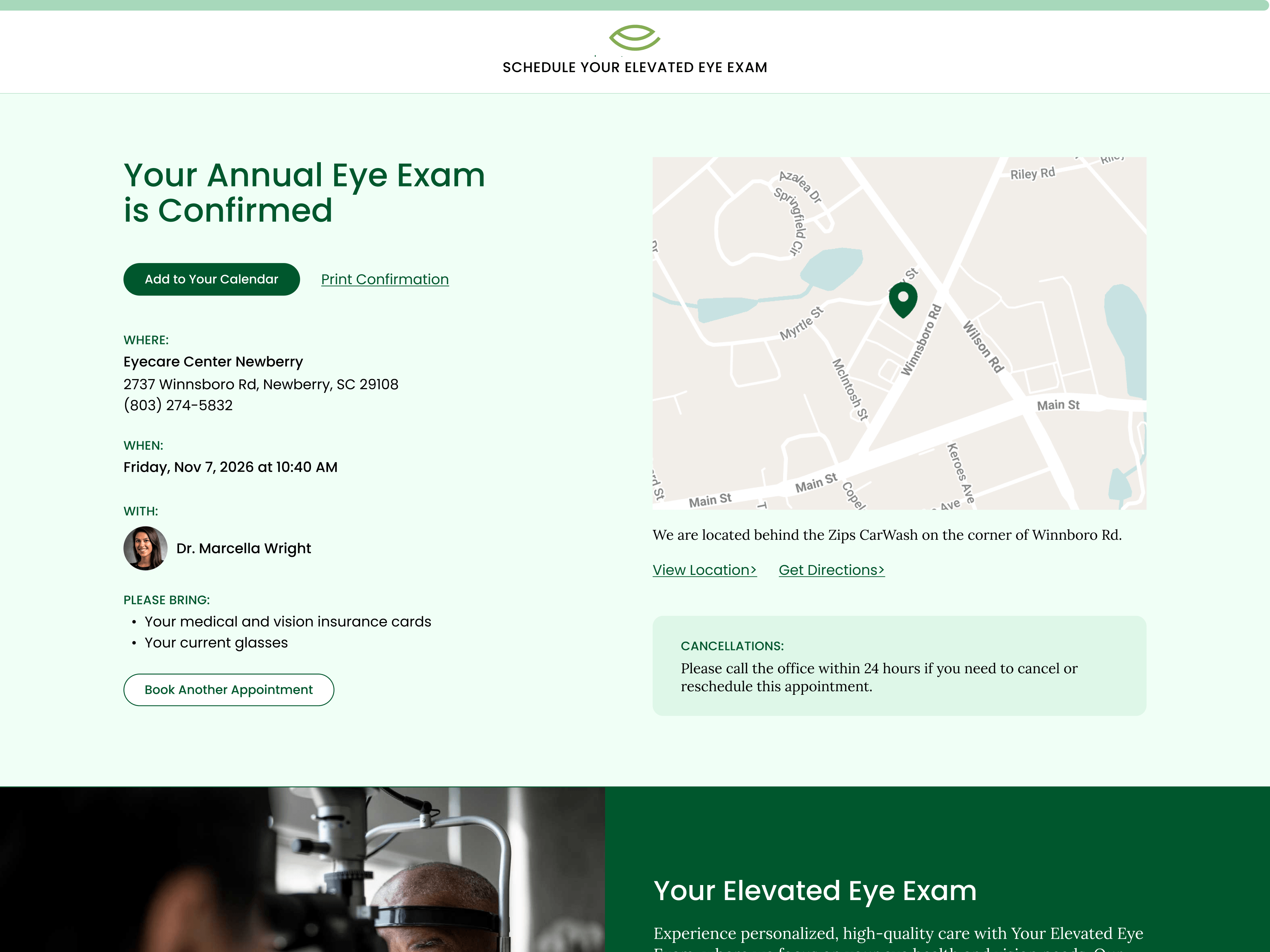This screenshot has height=952, width=1270.
Task: Open the Print Confirmation link
Action: (385, 279)
